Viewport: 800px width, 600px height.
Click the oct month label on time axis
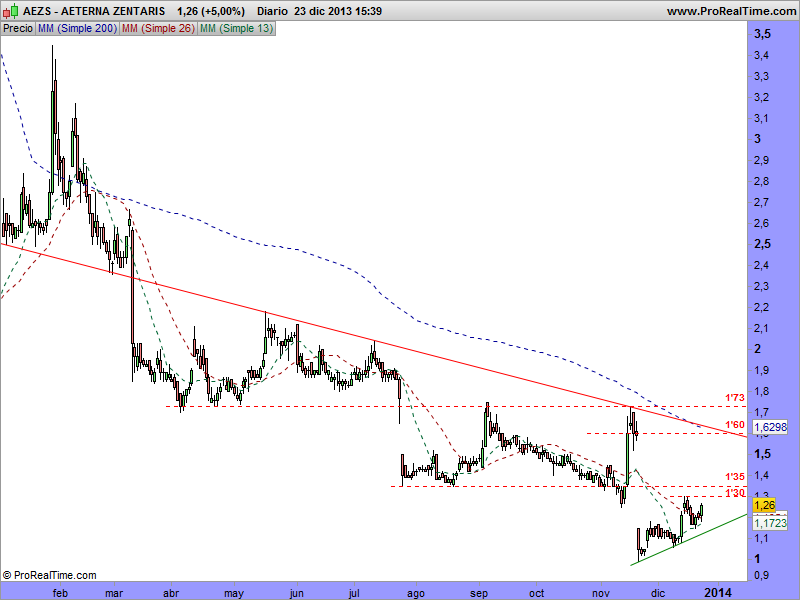point(537,593)
